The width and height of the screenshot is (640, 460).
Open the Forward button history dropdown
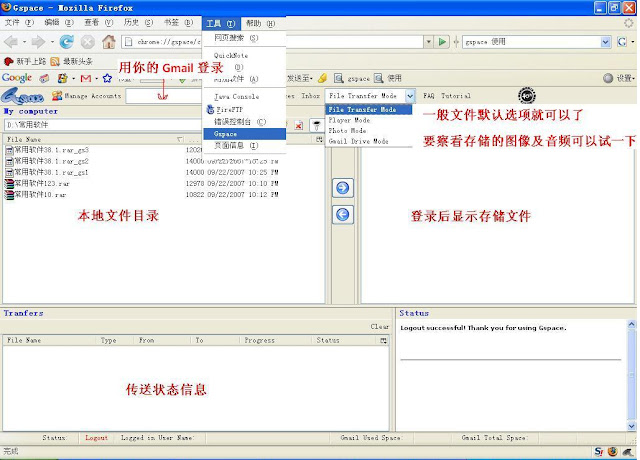[x=52, y=42]
